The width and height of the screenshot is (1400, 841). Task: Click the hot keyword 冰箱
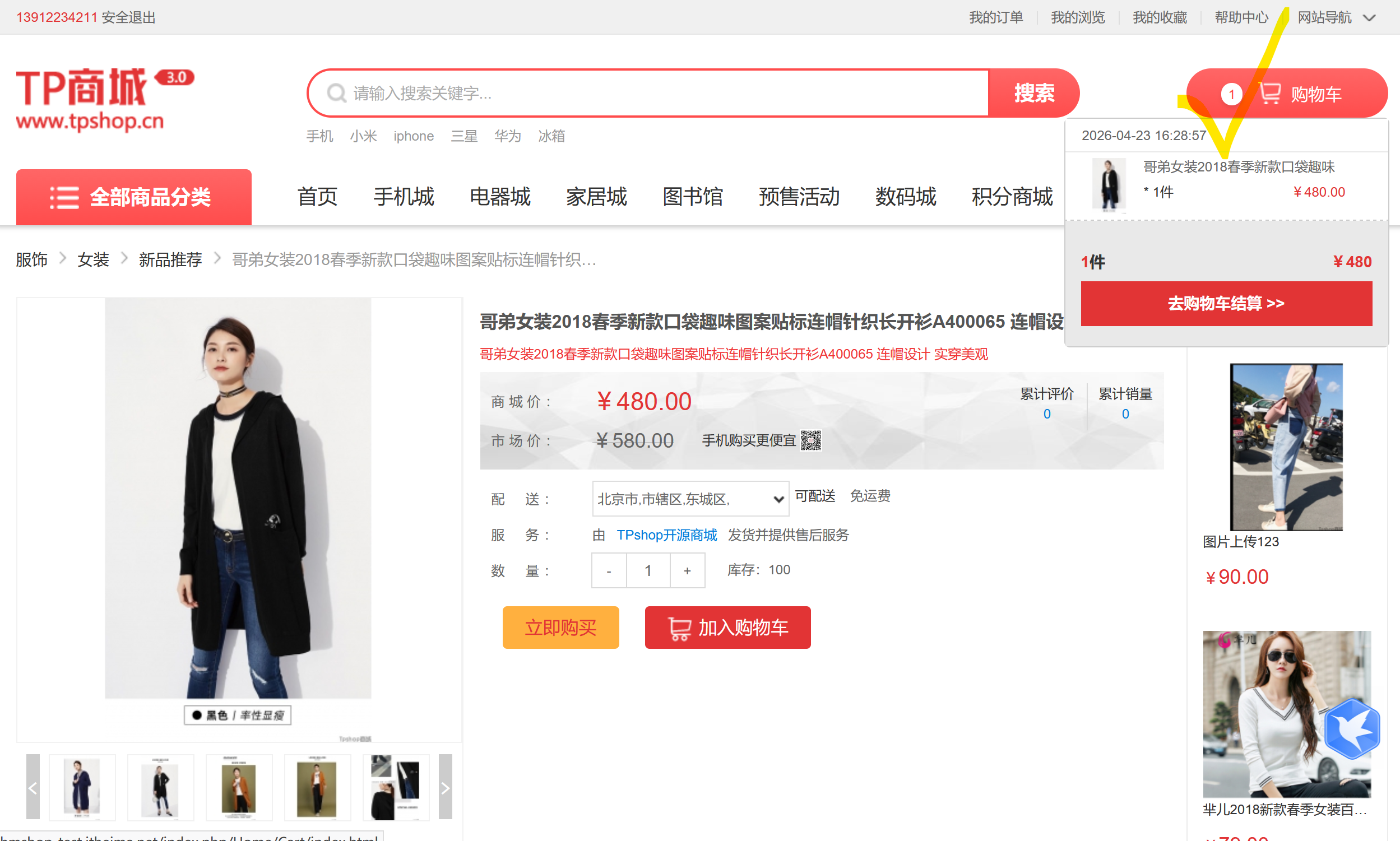551,136
